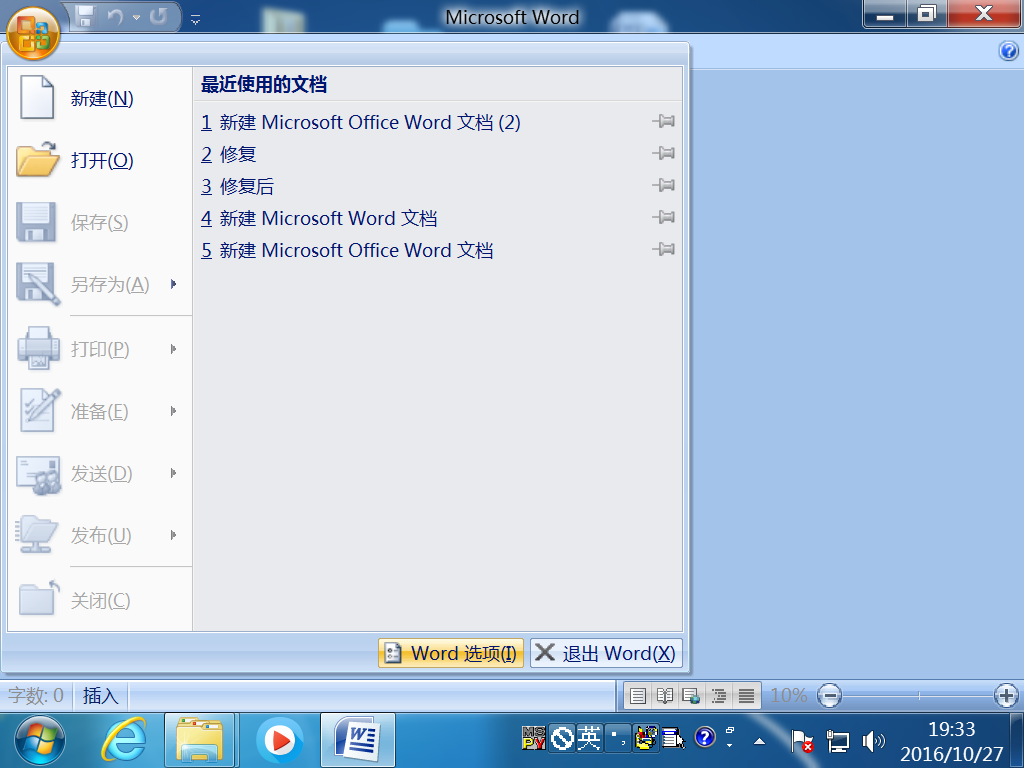The width and height of the screenshot is (1024, 768).
Task: Click the 10% zoom level button
Action: (x=789, y=696)
